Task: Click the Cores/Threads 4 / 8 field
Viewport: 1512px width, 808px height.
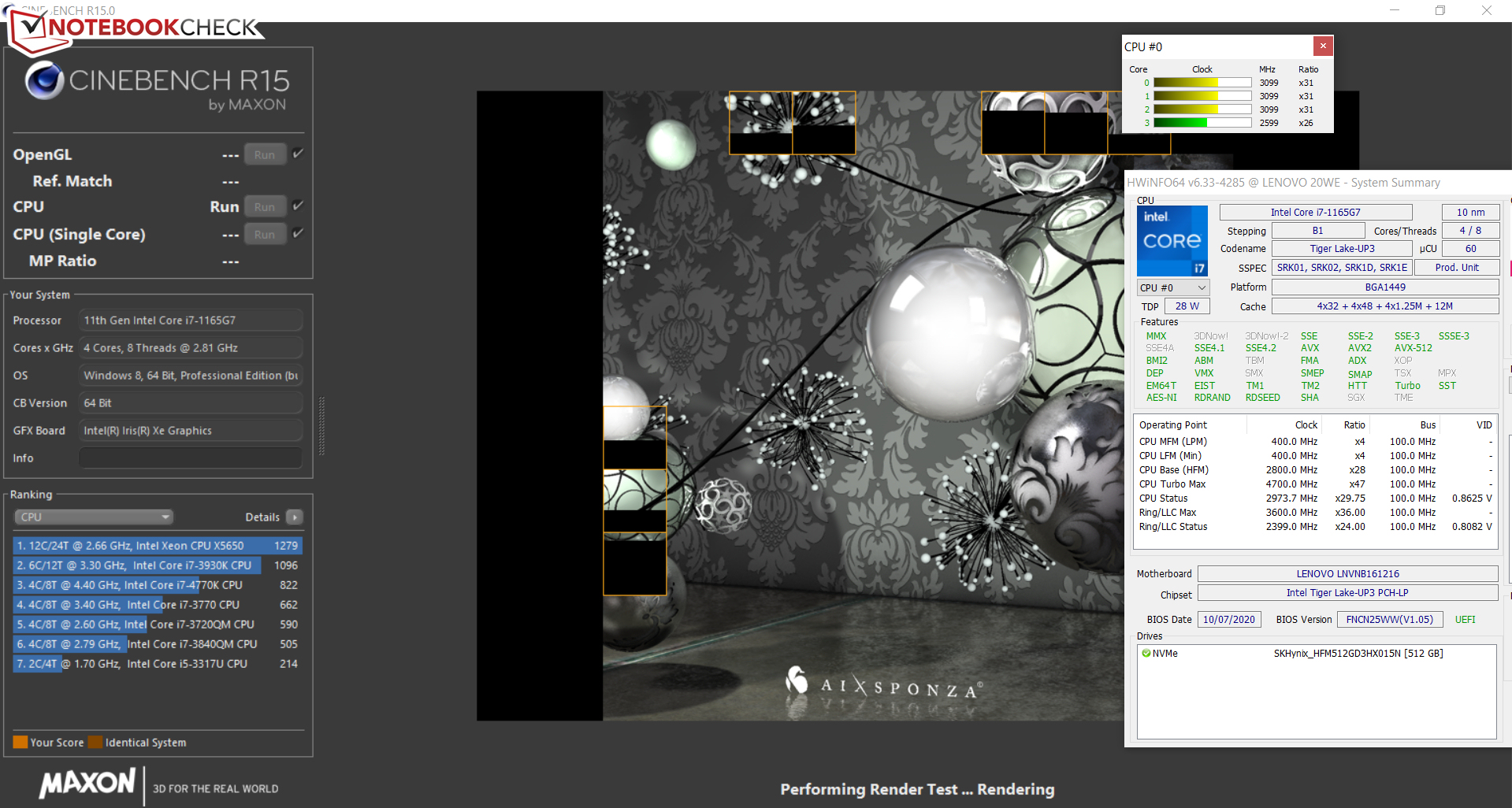Action: coord(1470,231)
